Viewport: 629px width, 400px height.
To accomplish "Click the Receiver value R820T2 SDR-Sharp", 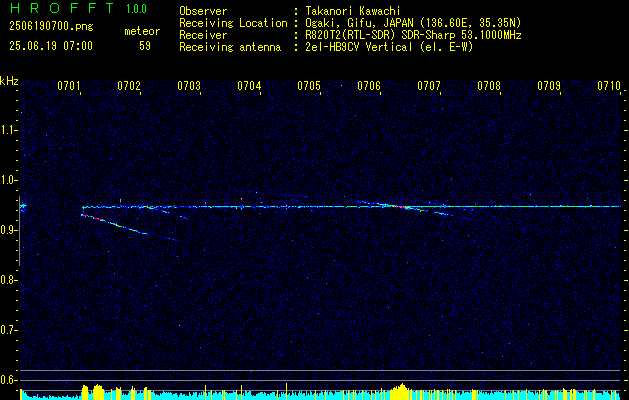I will click(x=413, y=35).
